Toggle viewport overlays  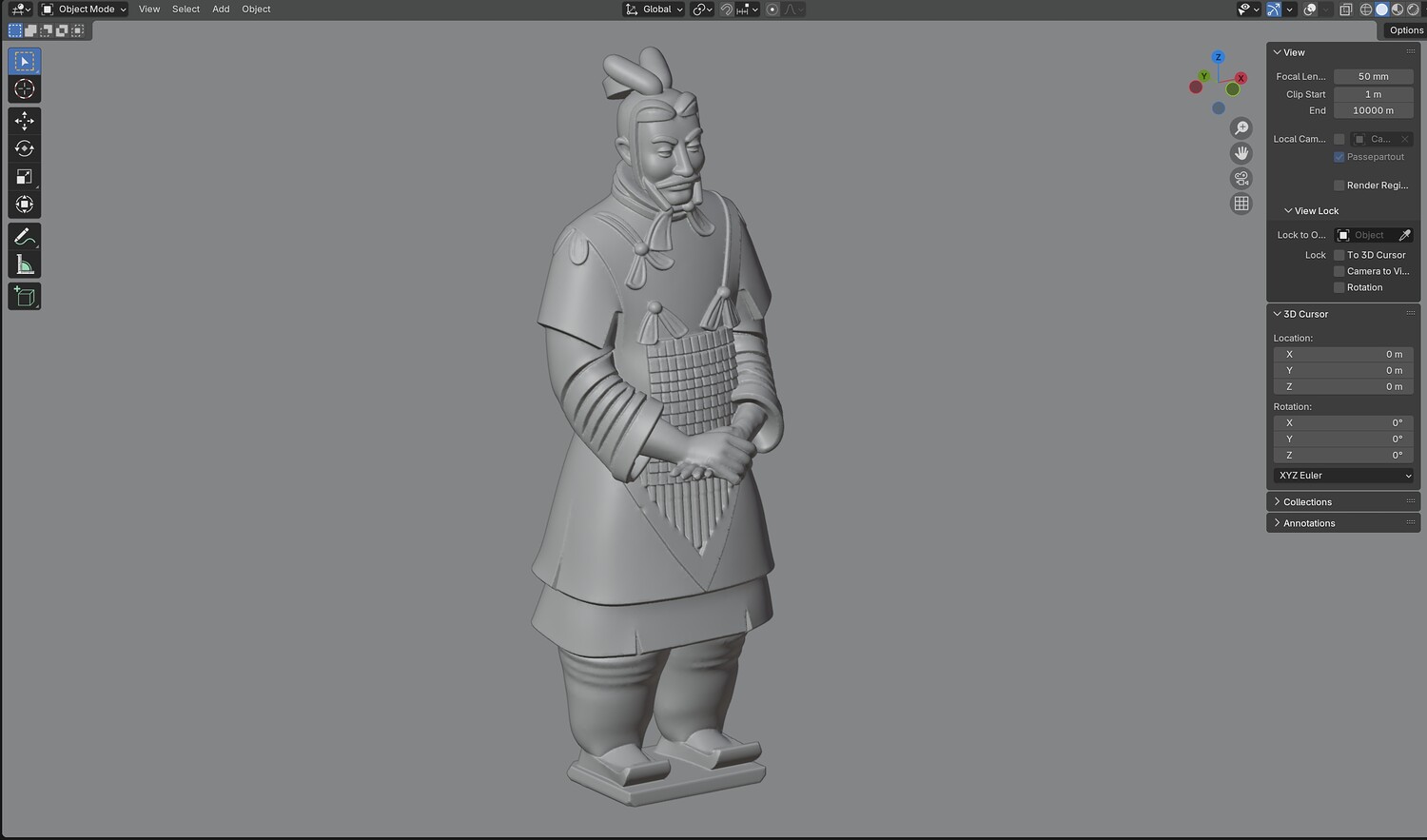click(1310, 10)
